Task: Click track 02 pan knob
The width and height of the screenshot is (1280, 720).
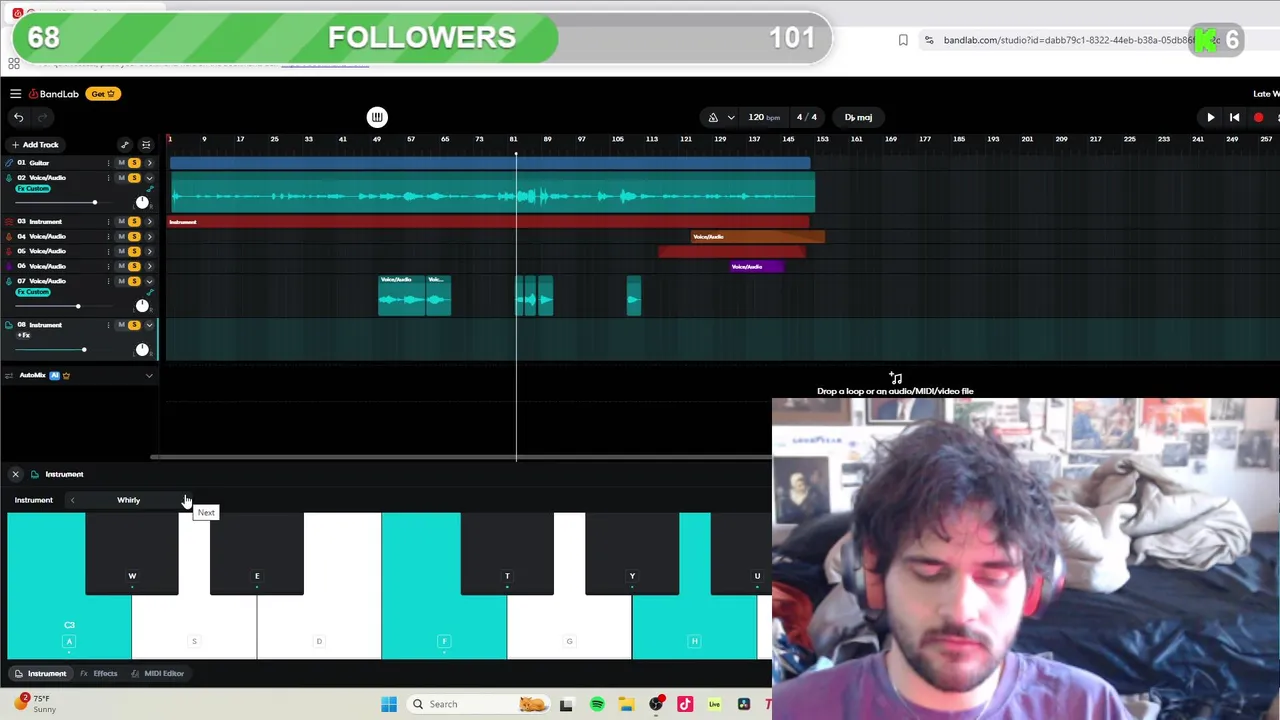Action: point(142,202)
